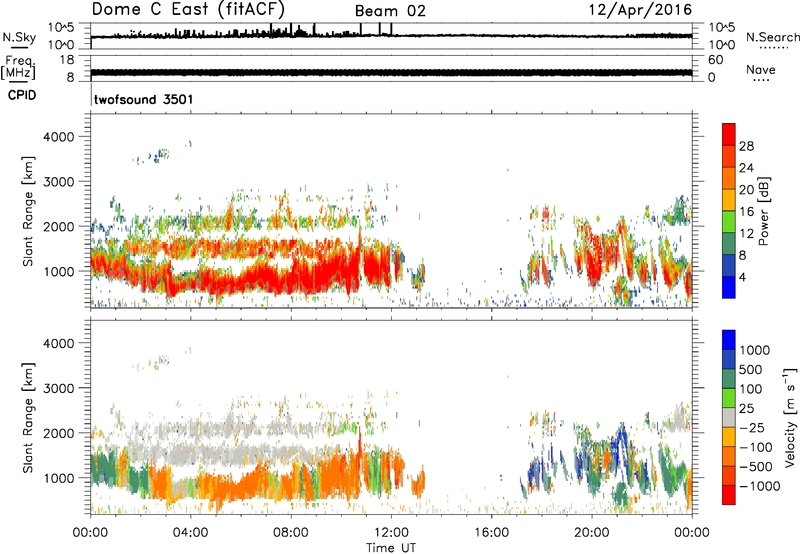Click '3000' on the velocity panel range axis
This screenshot has height=554, width=800.
point(59,388)
